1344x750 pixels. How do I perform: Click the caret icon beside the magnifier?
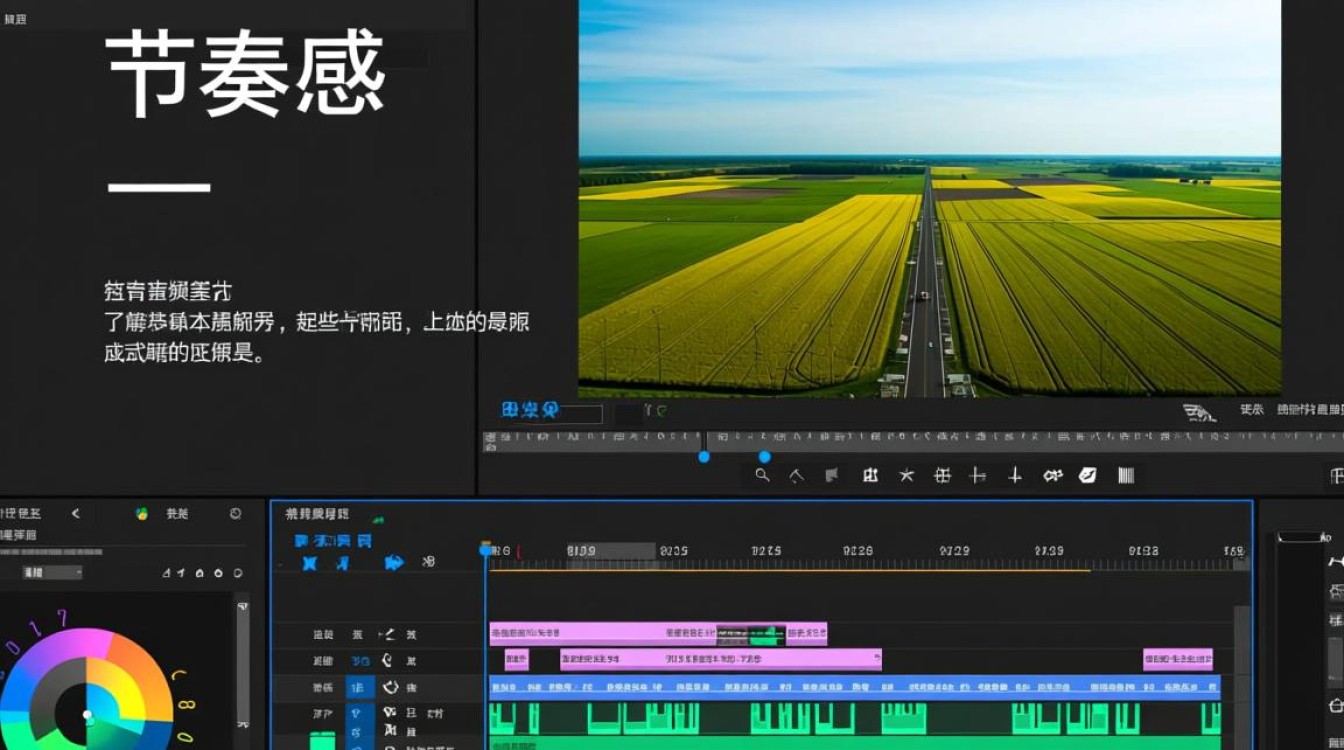pyautogui.click(x=796, y=476)
